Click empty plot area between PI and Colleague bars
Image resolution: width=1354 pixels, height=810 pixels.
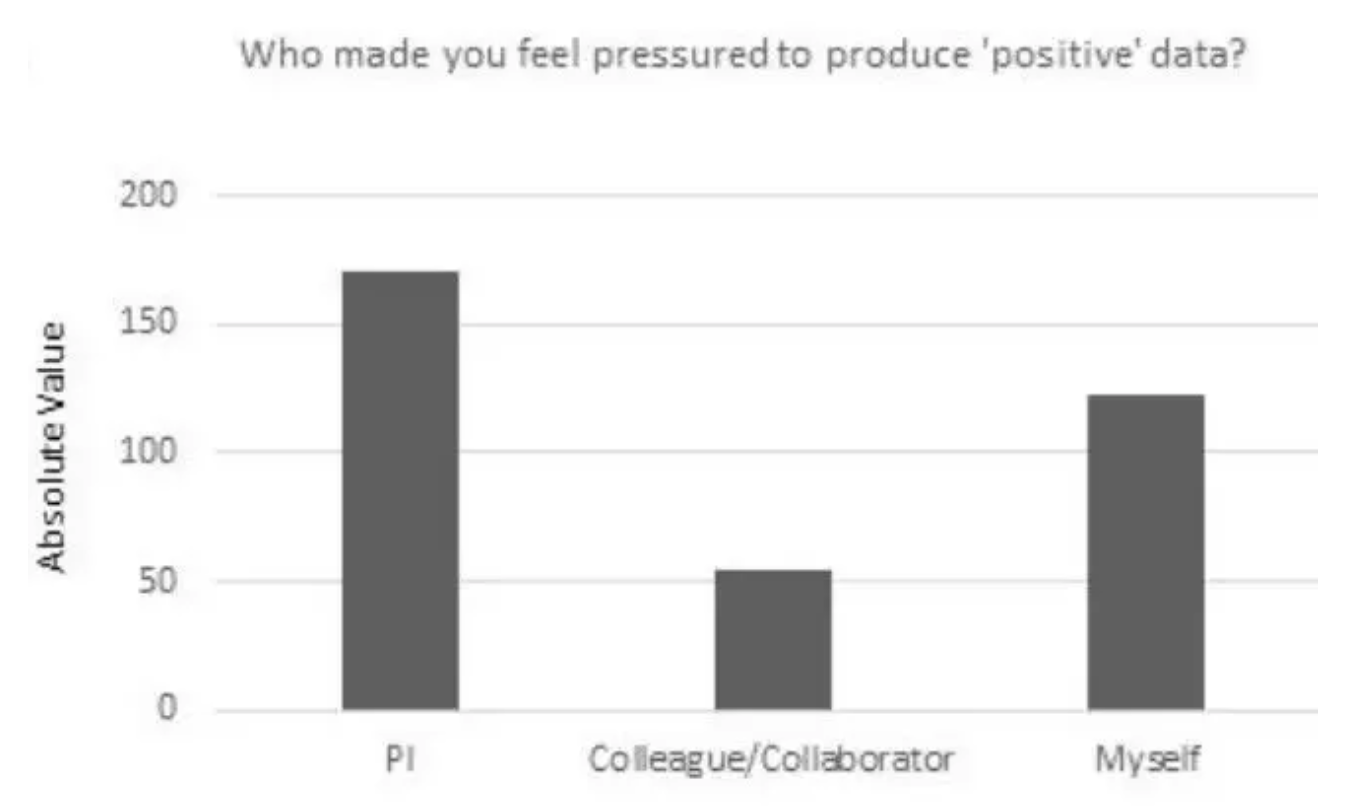(x=587, y=450)
